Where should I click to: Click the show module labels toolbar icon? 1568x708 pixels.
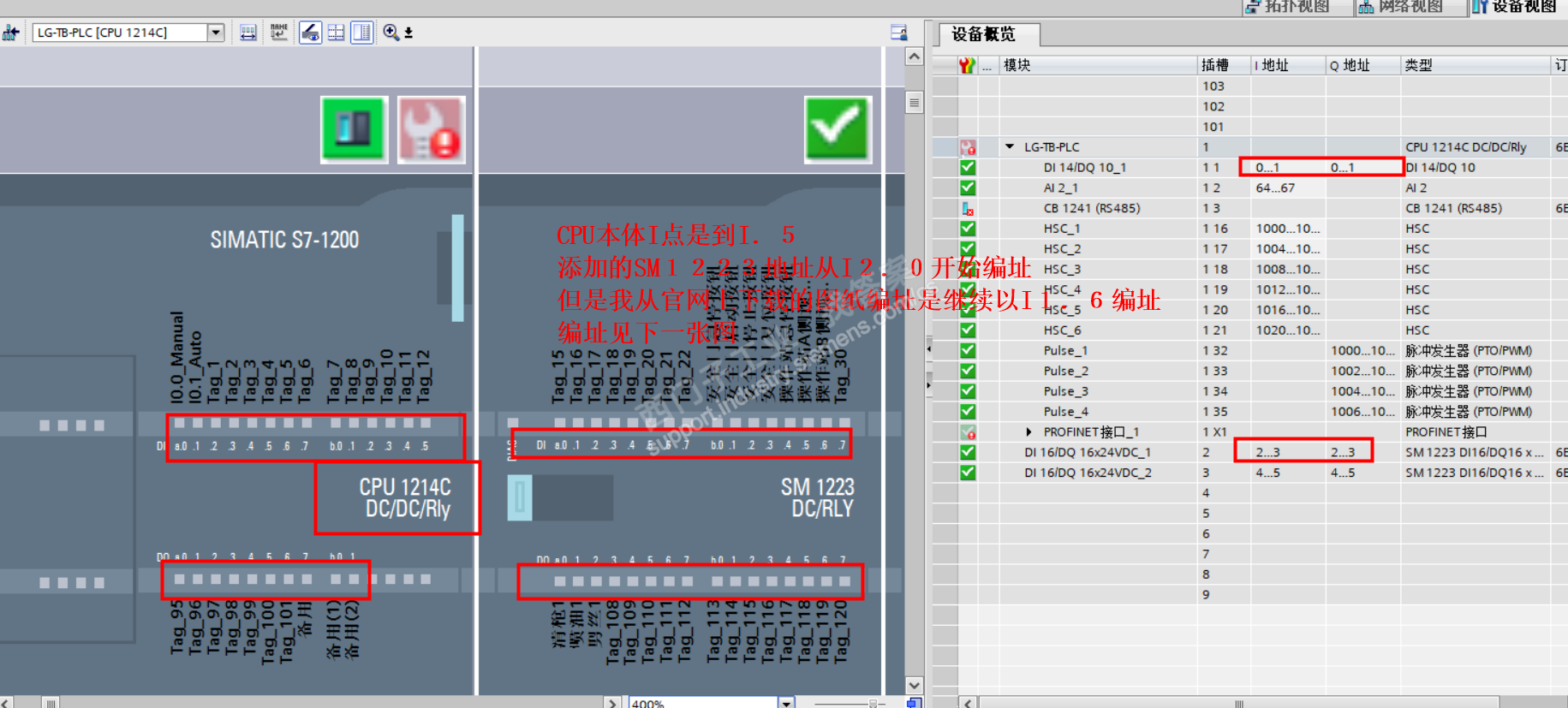click(x=248, y=33)
